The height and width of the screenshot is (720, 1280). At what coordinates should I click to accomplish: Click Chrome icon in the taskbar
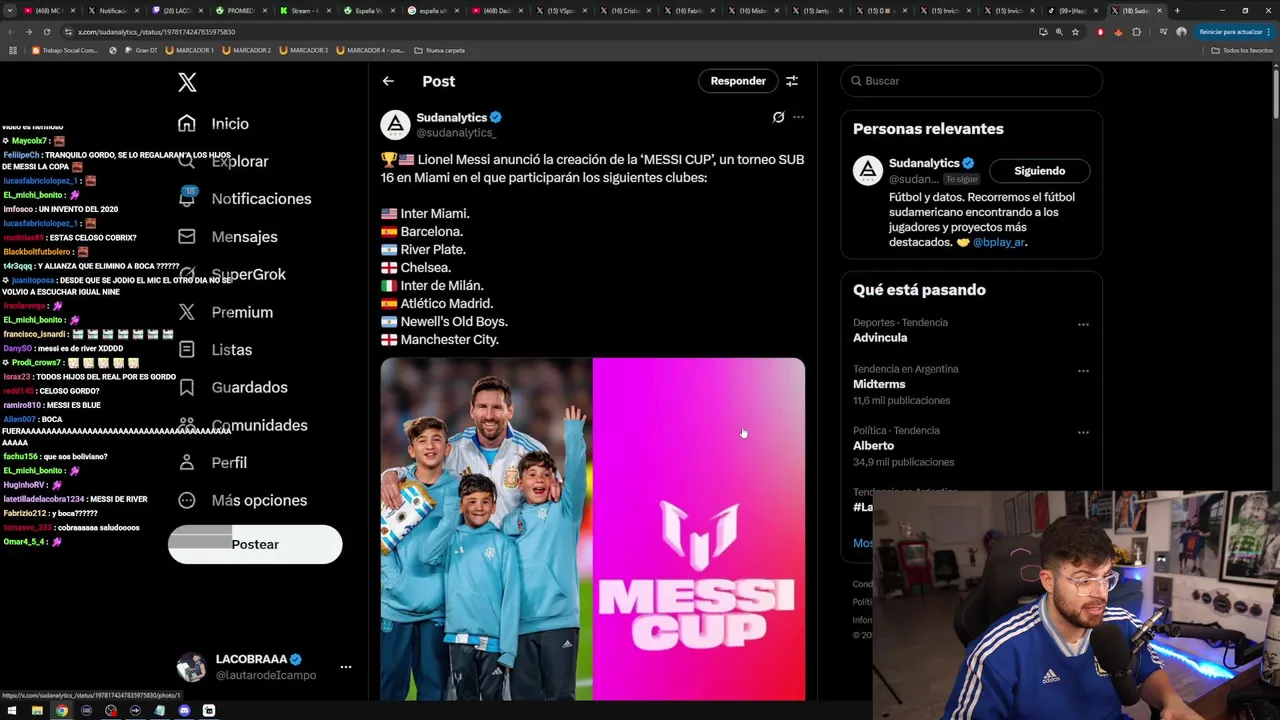pyautogui.click(x=61, y=711)
